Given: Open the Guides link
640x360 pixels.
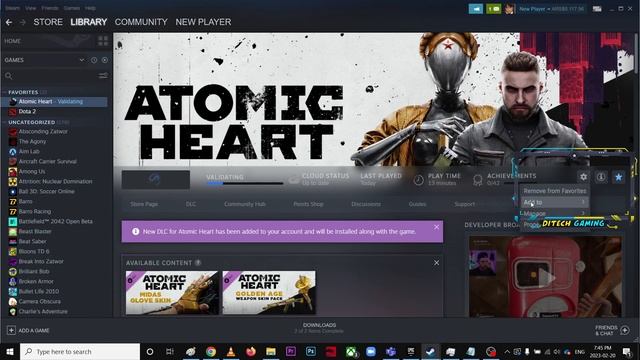Looking at the screenshot, I should (417, 204).
